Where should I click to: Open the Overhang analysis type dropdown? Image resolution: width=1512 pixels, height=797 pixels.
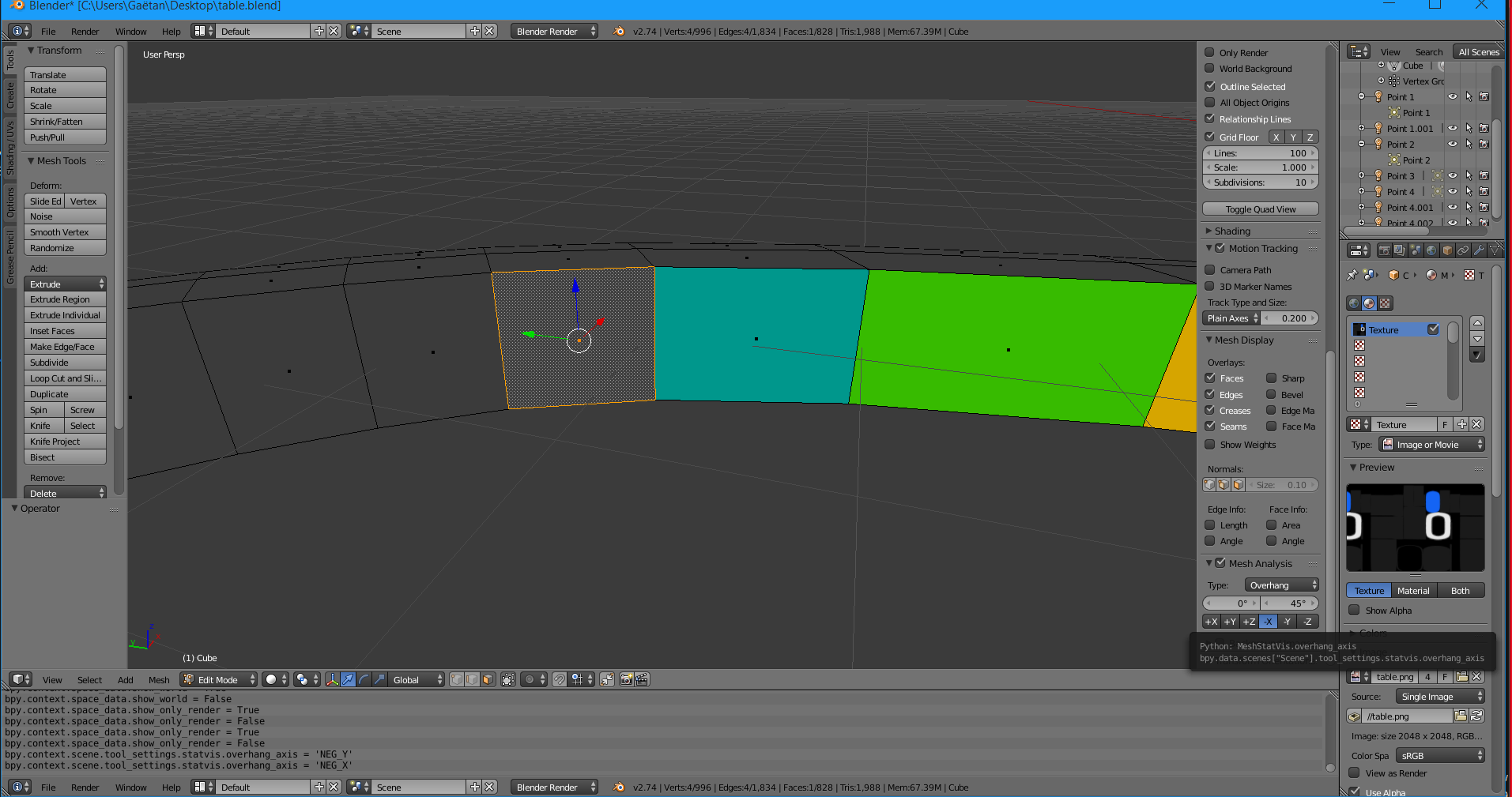pos(1281,585)
